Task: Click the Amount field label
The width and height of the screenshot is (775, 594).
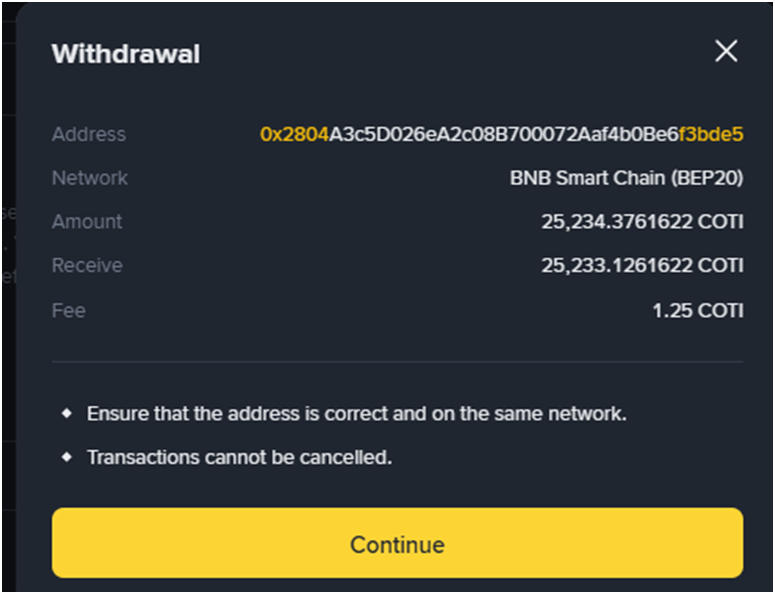Action: pyautogui.click(x=87, y=221)
